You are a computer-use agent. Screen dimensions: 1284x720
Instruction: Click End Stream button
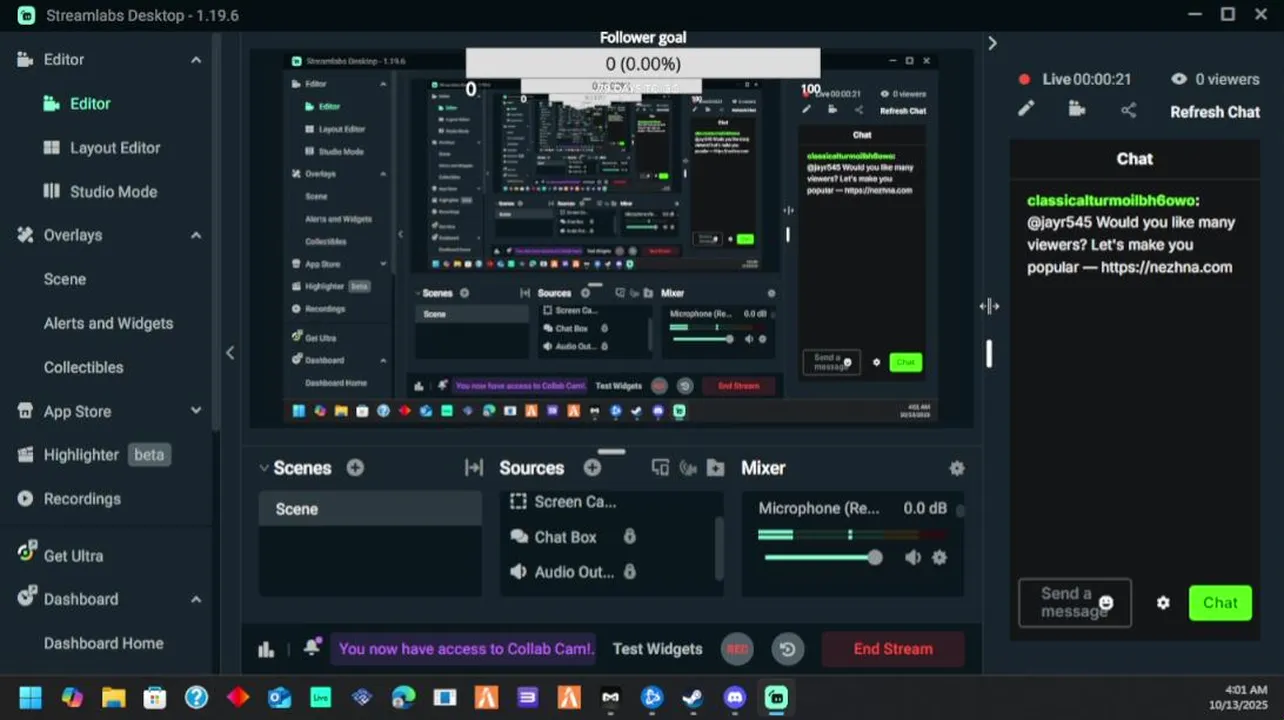click(x=893, y=649)
